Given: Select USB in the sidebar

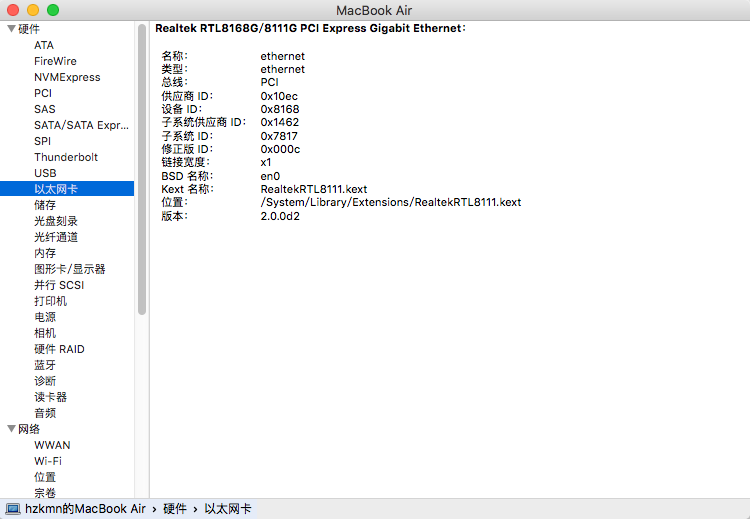Looking at the screenshot, I should [45, 173].
